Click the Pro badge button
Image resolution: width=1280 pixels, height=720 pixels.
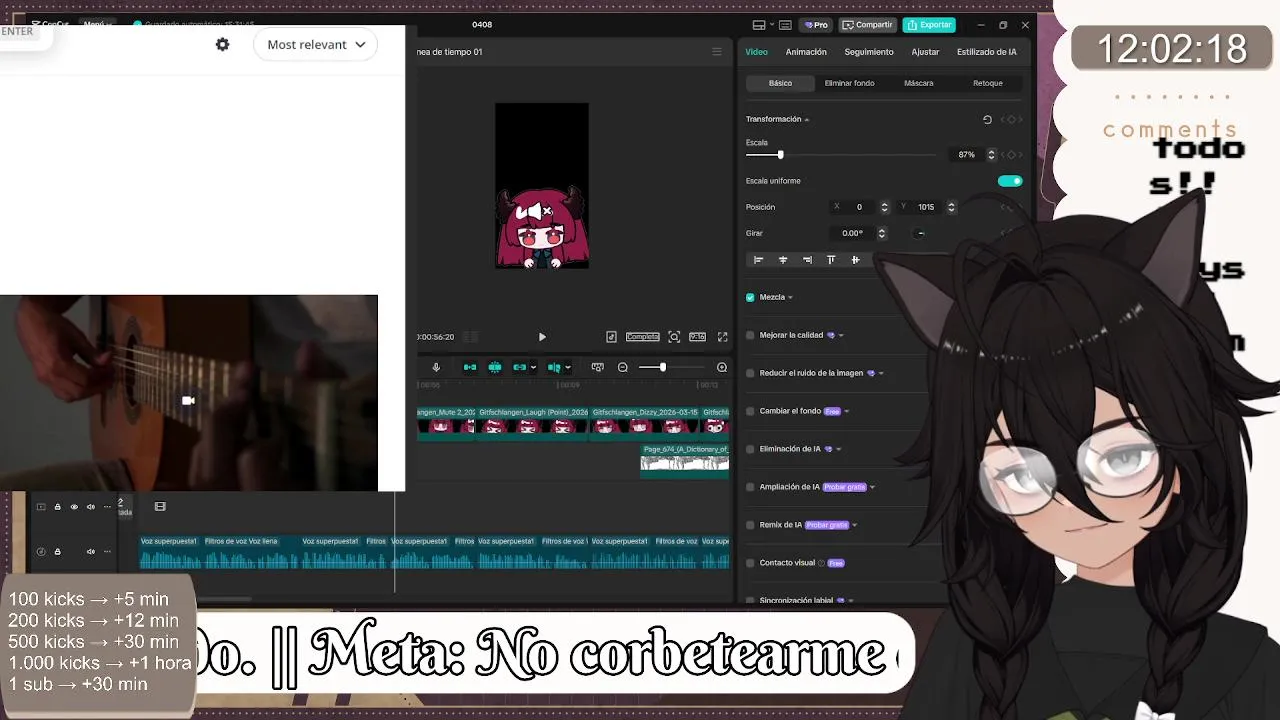pos(816,25)
